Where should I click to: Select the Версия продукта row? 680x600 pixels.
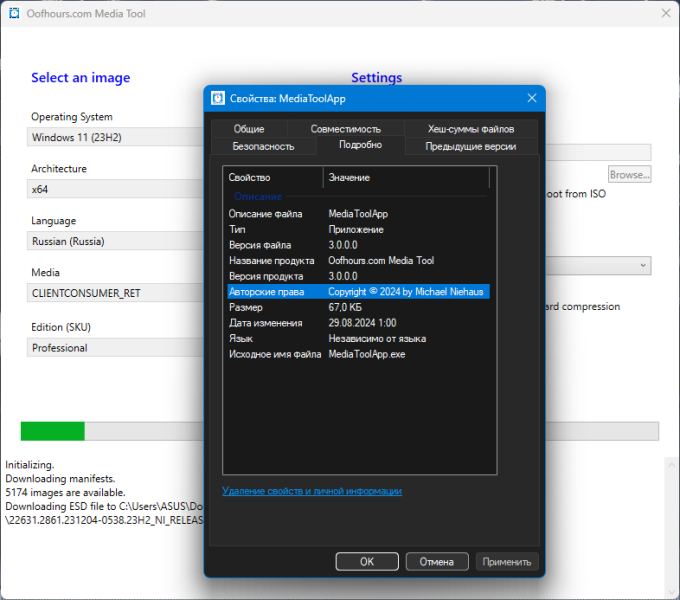point(359,276)
